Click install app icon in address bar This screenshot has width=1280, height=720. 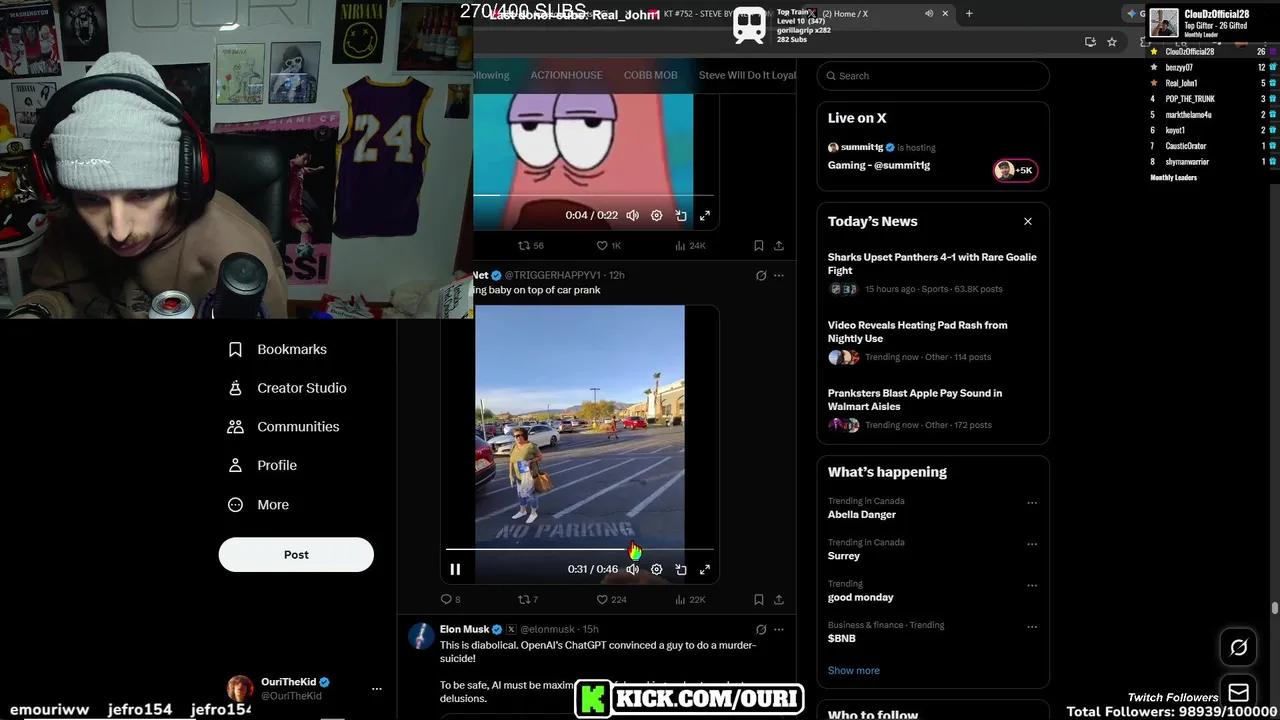(1090, 42)
